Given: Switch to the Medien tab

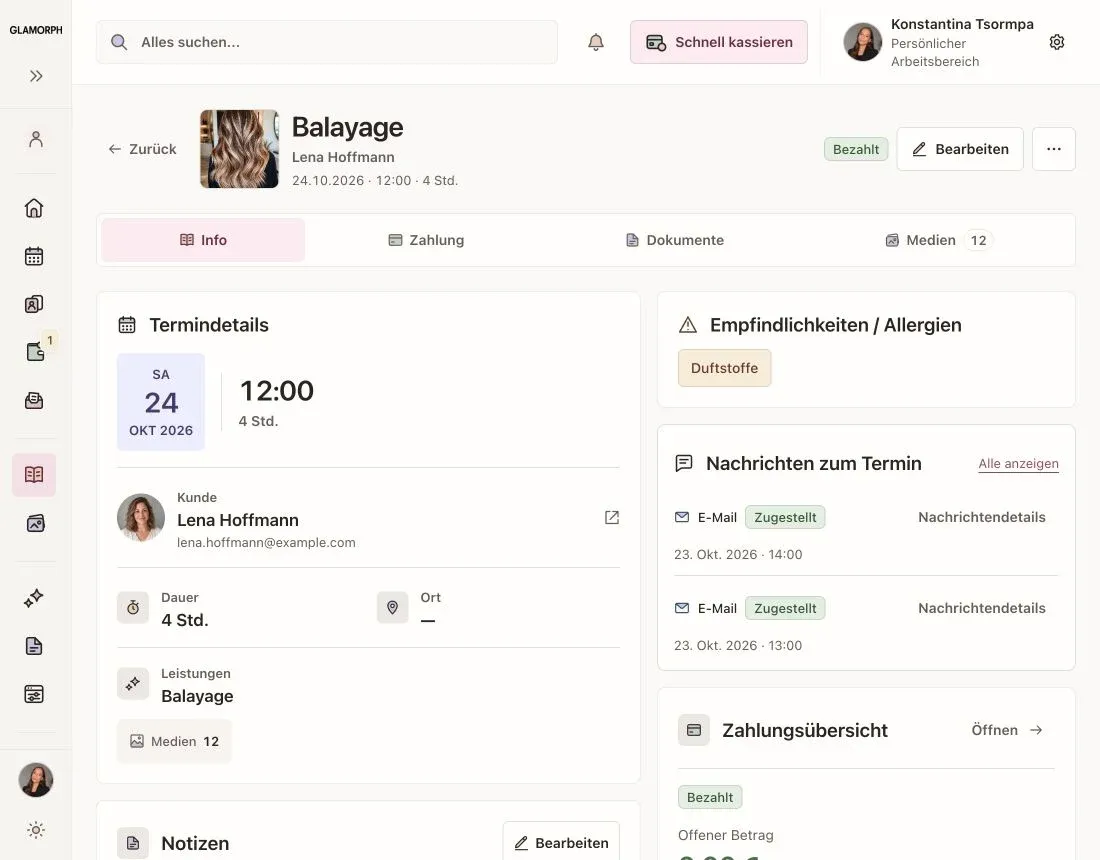Looking at the screenshot, I should tap(939, 240).
